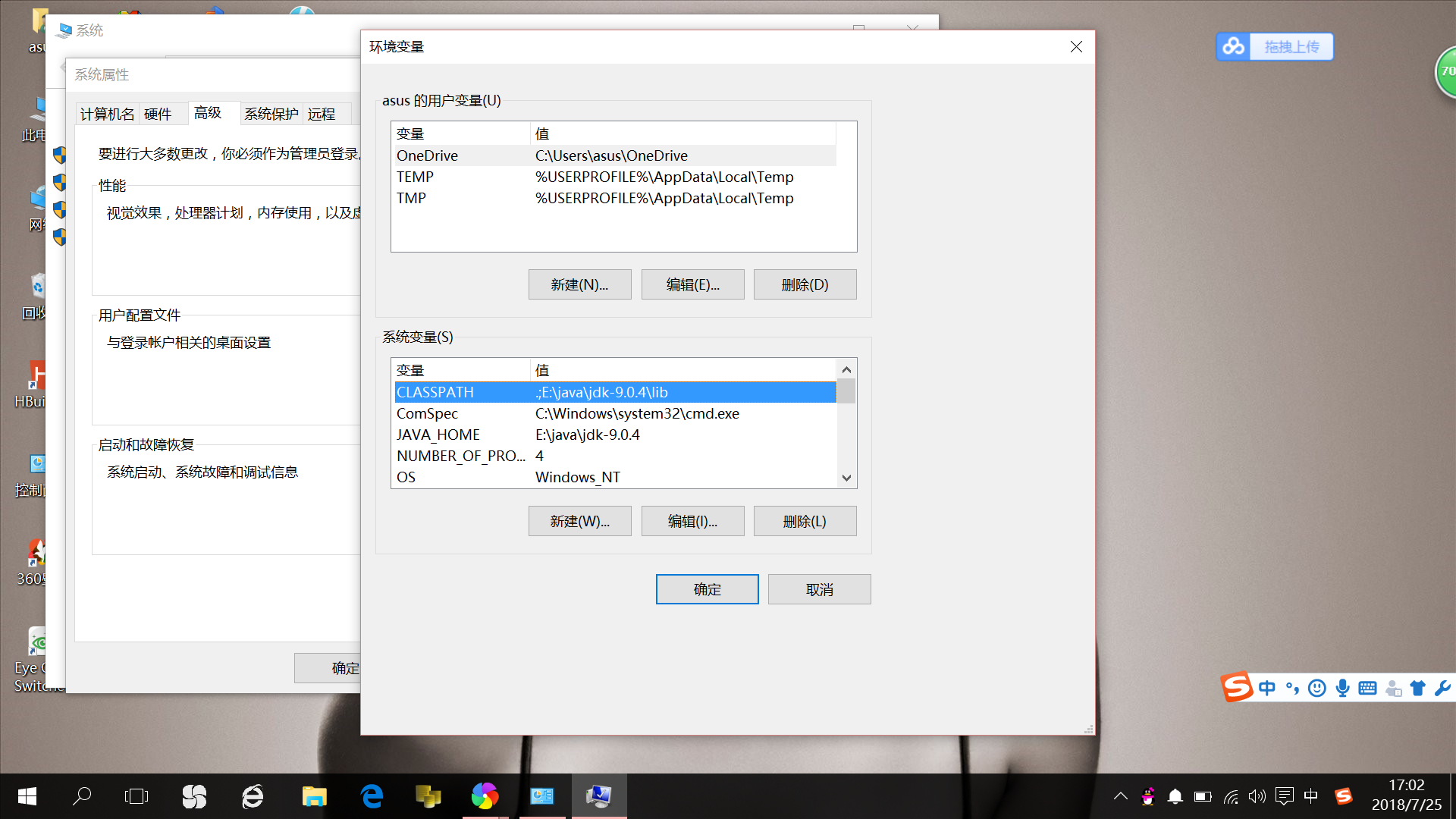Open Sogou emoji smiley panel

coord(1317,688)
